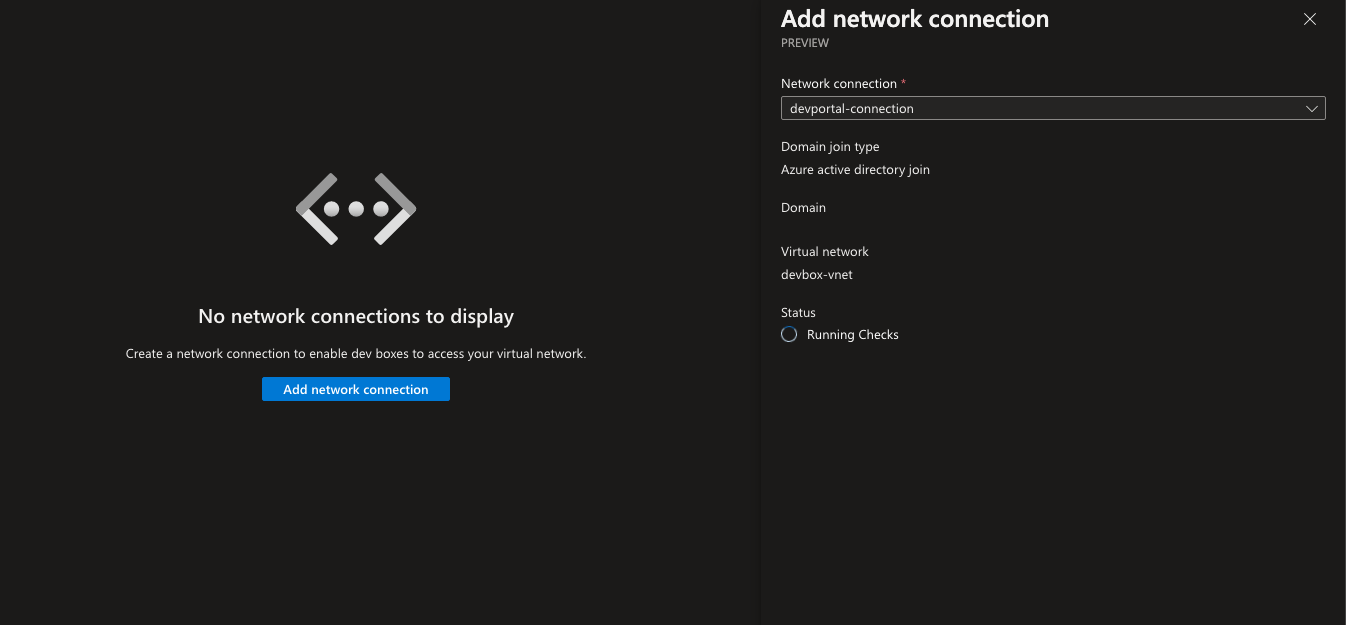Click the Domain label
This screenshot has height=625, width=1346.
click(803, 208)
